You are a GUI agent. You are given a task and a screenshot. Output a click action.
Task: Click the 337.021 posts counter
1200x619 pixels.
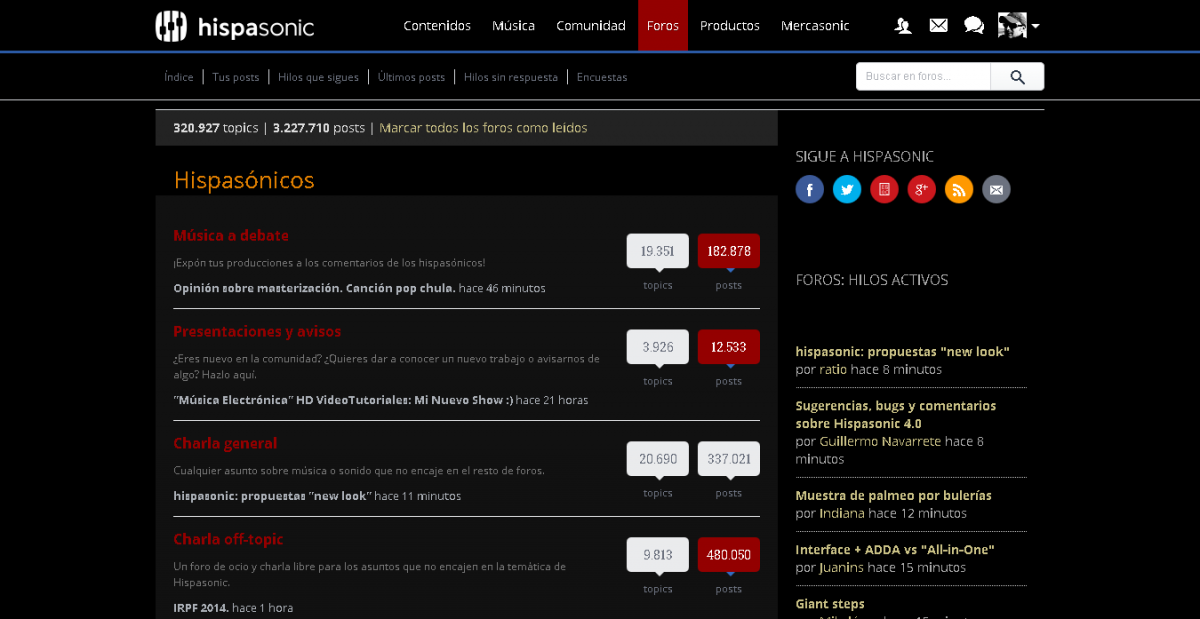[729, 459]
